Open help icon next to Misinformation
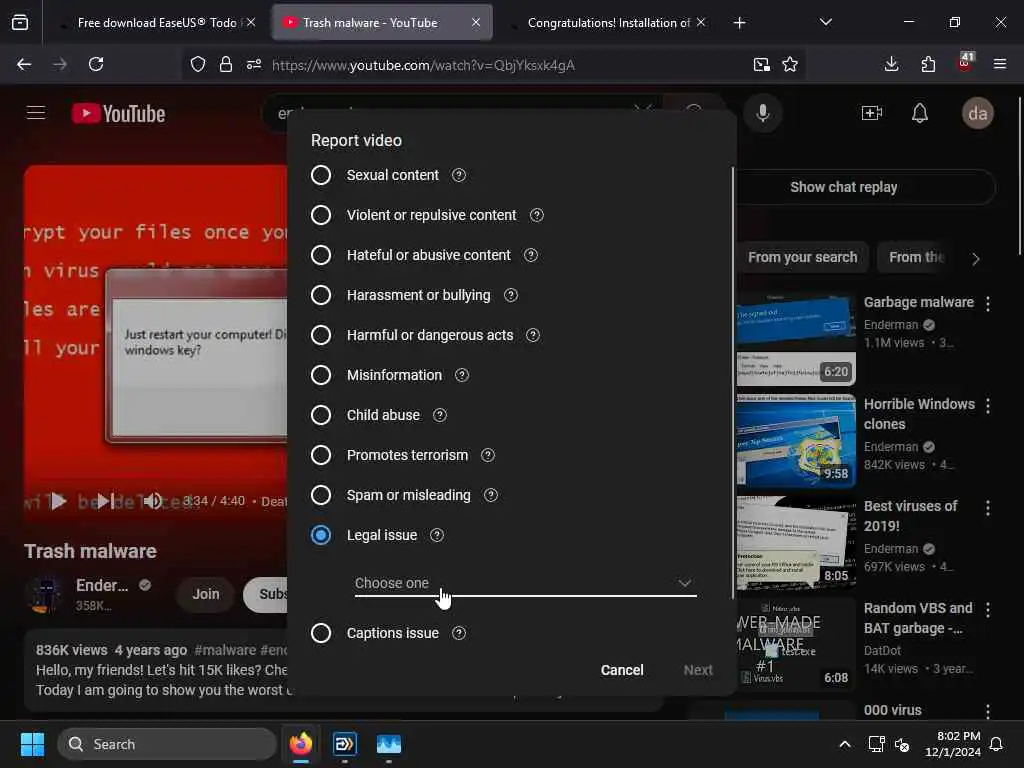This screenshot has width=1024, height=768. point(462,375)
